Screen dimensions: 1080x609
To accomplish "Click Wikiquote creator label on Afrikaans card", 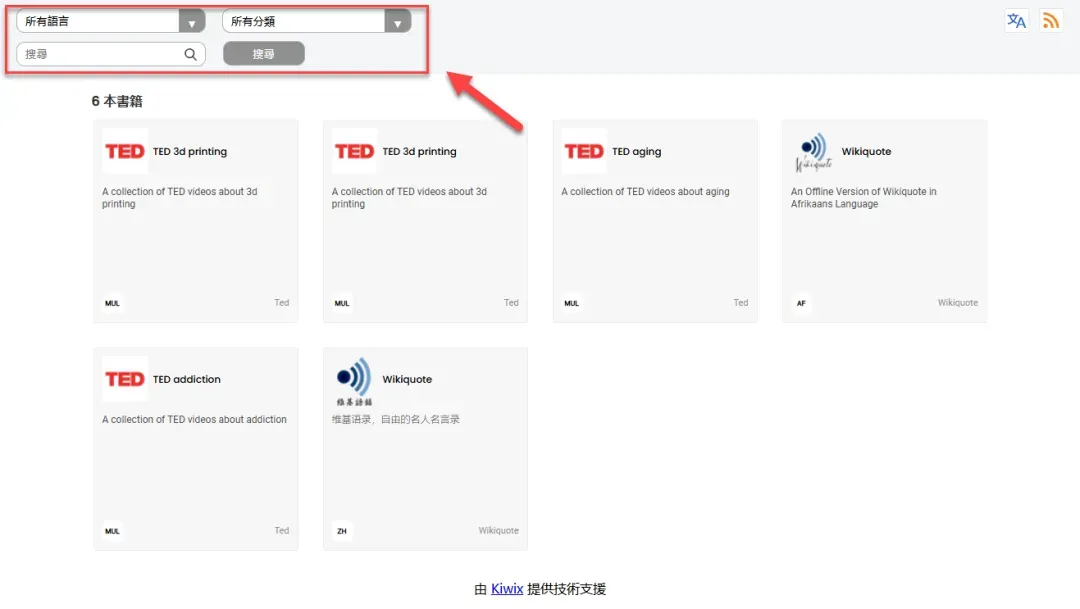I will [x=957, y=302].
